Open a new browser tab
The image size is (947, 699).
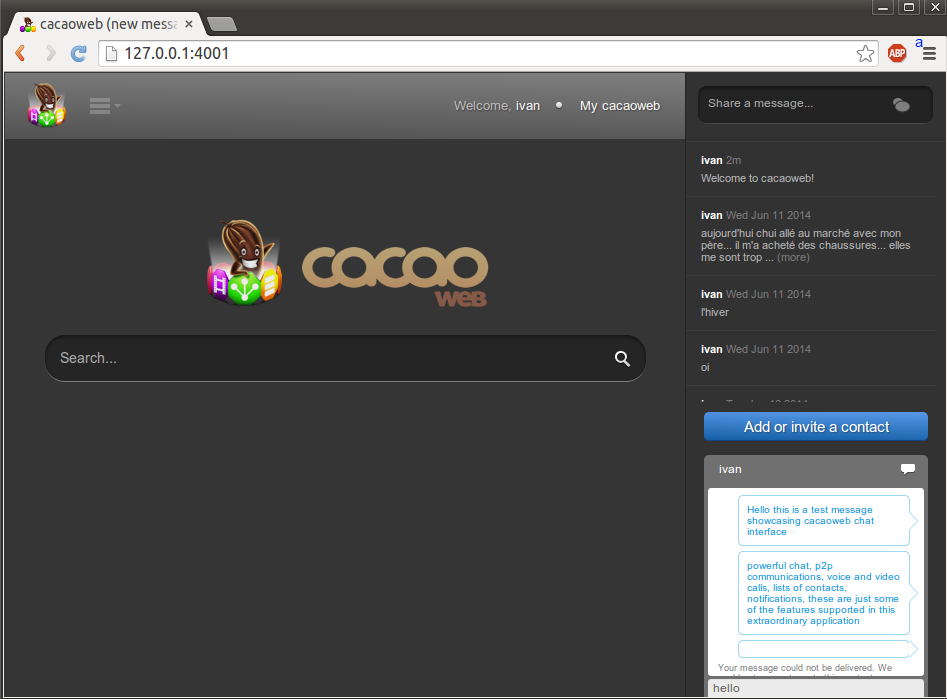pyautogui.click(x=222, y=24)
